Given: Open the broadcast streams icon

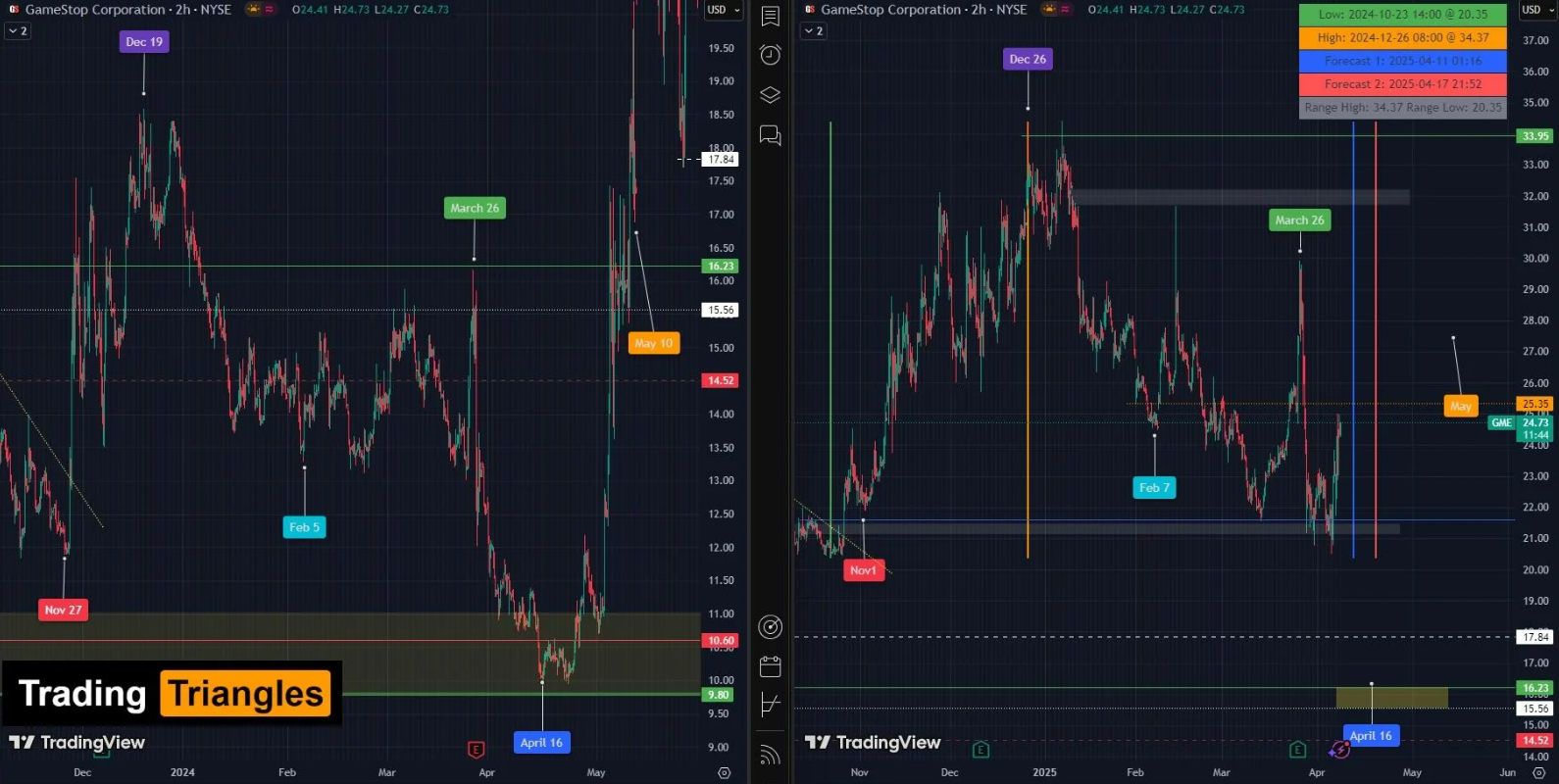Looking at the screenshot, I should [x=771, y=754].
